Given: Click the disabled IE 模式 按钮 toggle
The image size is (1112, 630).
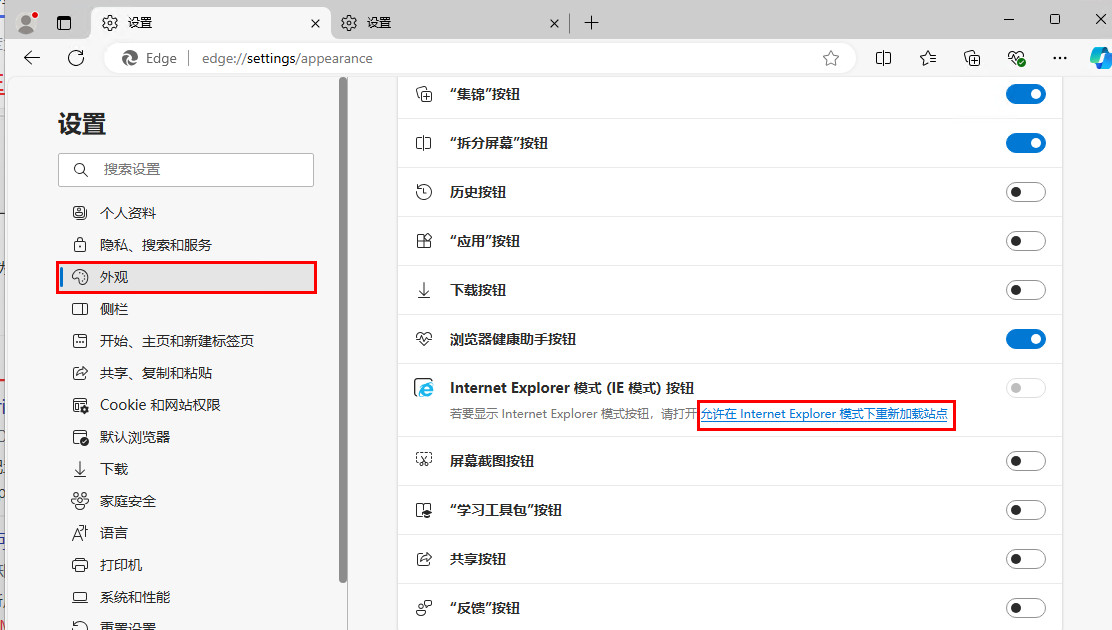Looking at the screenshot, I should [x=1025, y=388].
